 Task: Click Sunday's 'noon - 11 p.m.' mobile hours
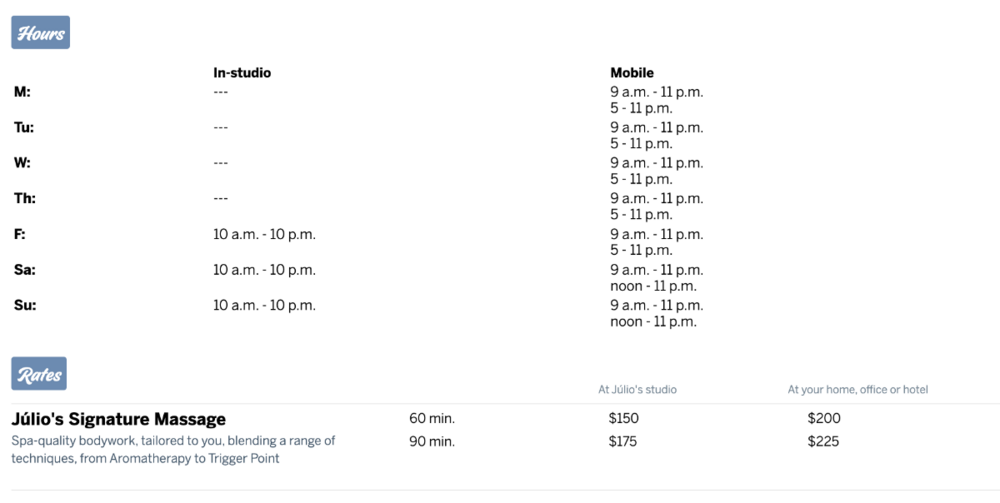[x=653, y=322]
